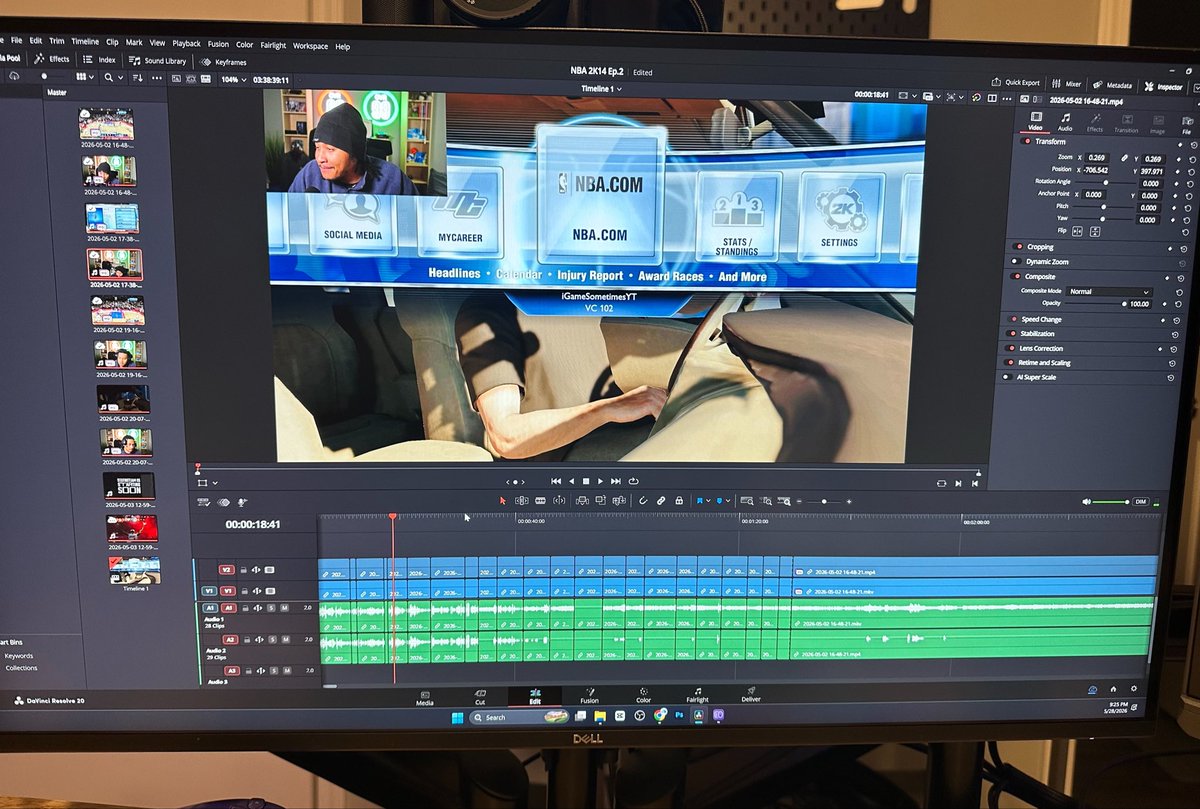
Task: Select the Selection Mode arrow tool
Action: (x=503, y=500)
